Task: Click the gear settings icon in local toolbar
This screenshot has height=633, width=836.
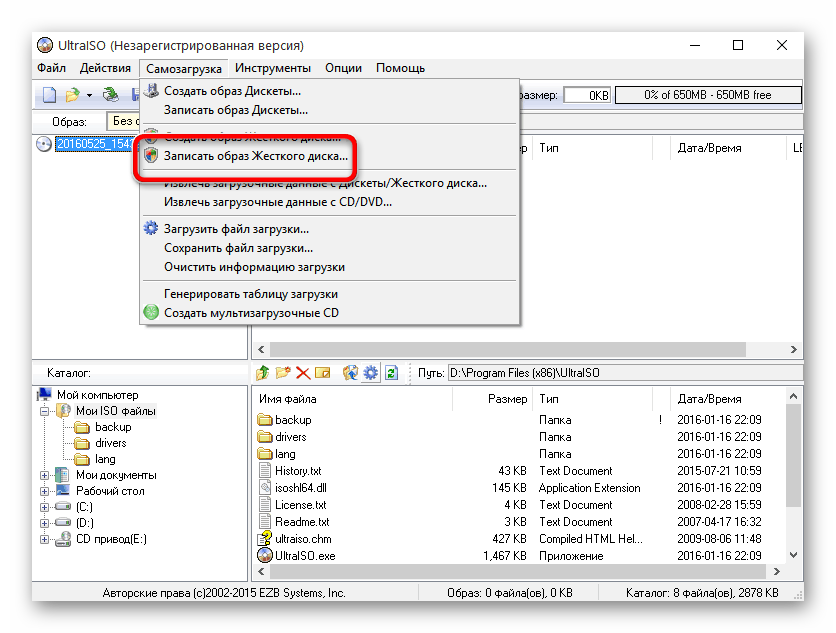Action: 371,373
